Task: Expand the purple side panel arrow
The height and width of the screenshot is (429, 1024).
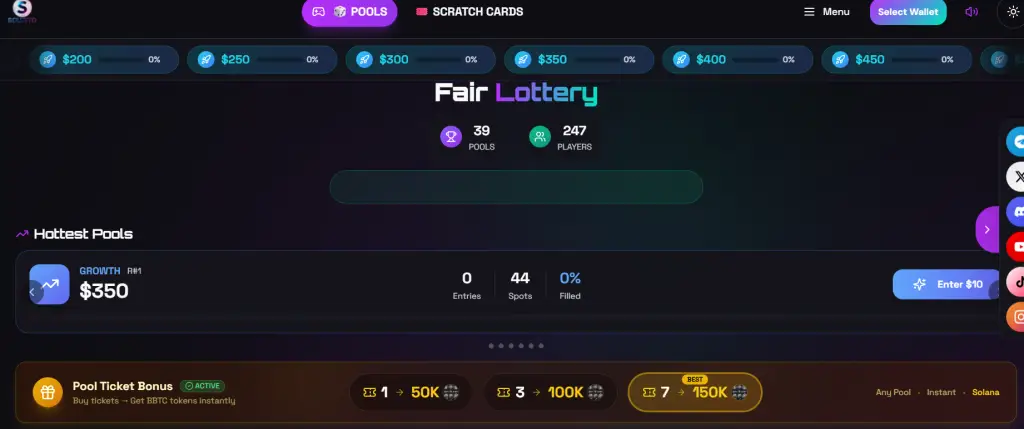Action: click(987, 229)
